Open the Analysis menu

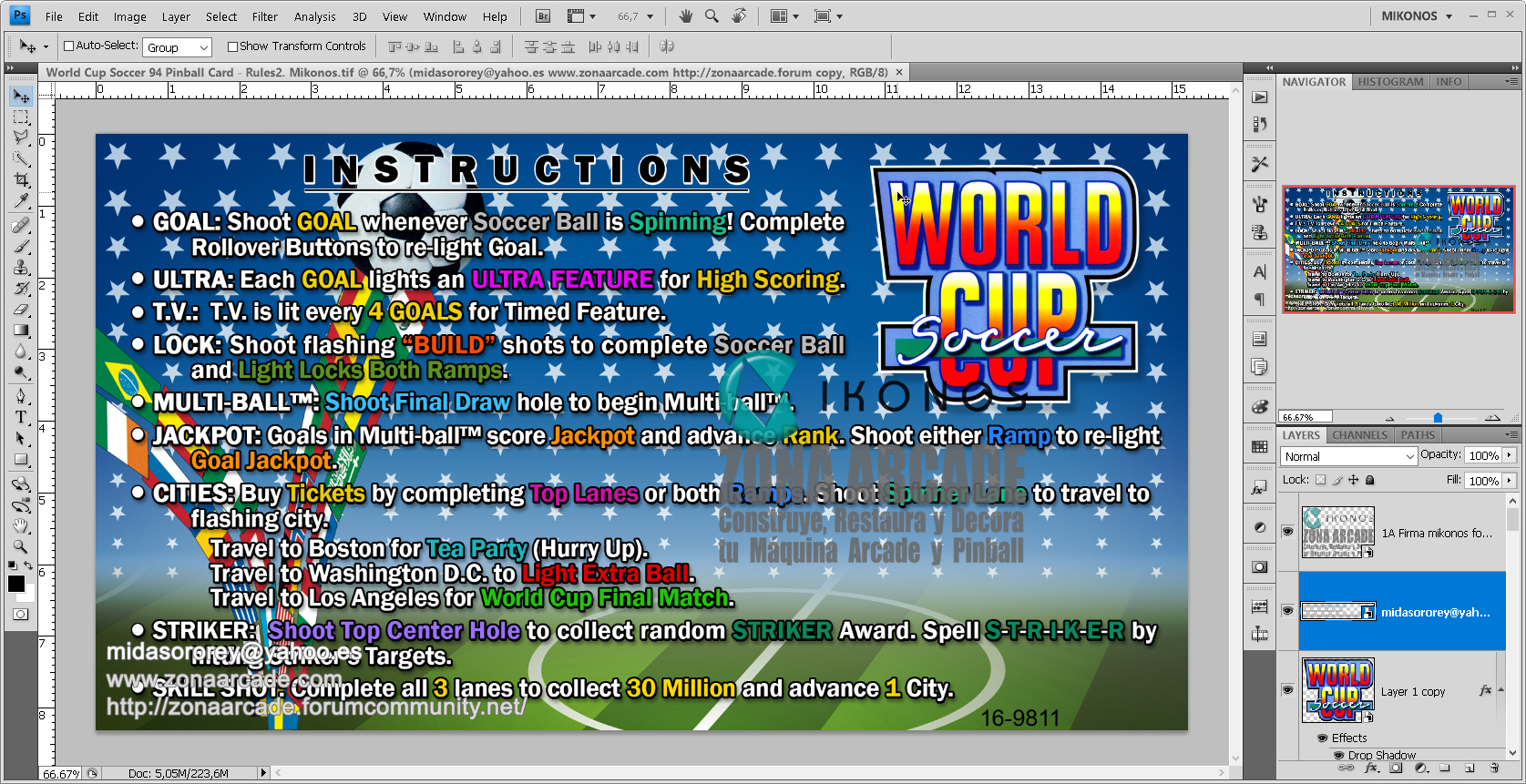(315, 16)
